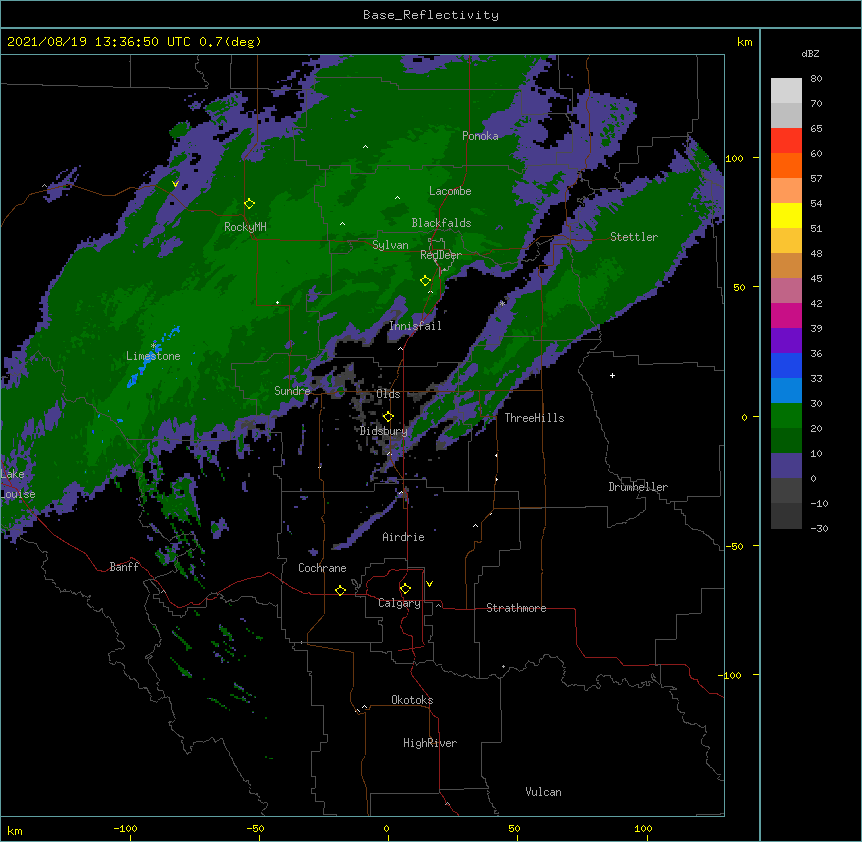862x842 pixels.
Task: Click the Ponoka city label
Action: 480,136
